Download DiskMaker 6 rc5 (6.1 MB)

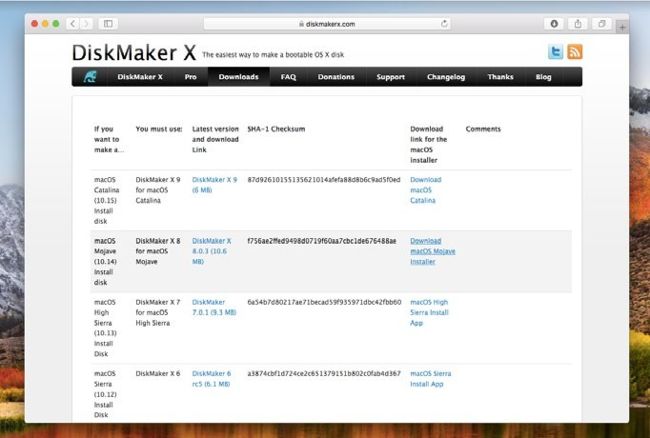211,379
